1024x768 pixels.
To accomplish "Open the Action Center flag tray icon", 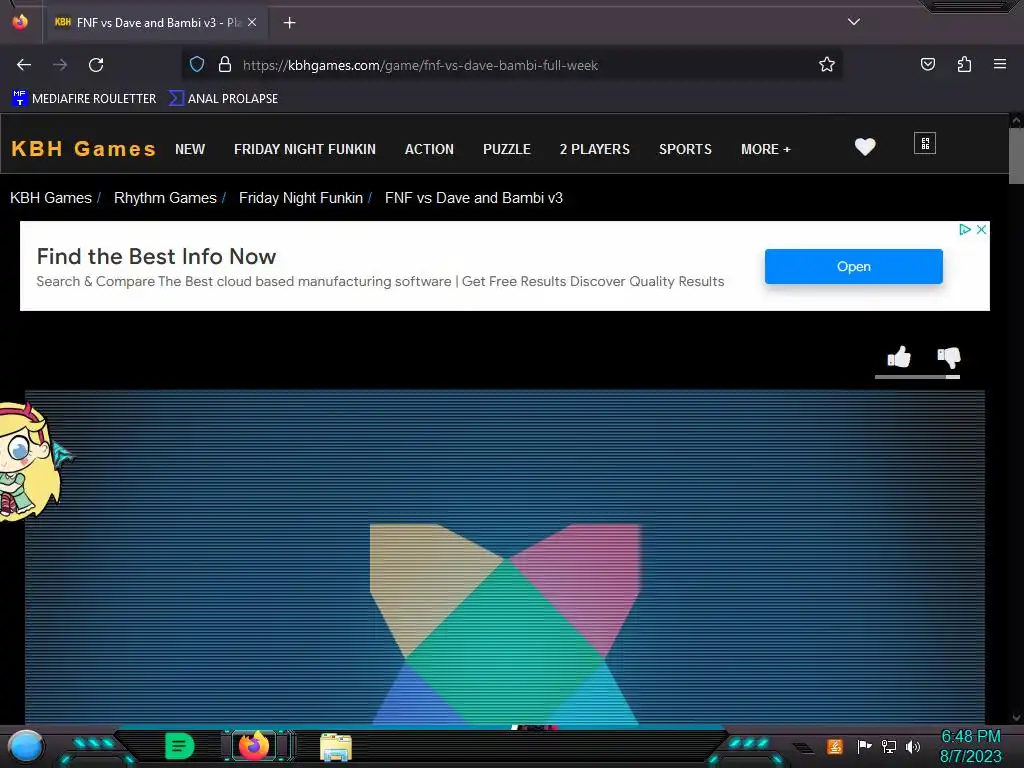I will 864,746.
